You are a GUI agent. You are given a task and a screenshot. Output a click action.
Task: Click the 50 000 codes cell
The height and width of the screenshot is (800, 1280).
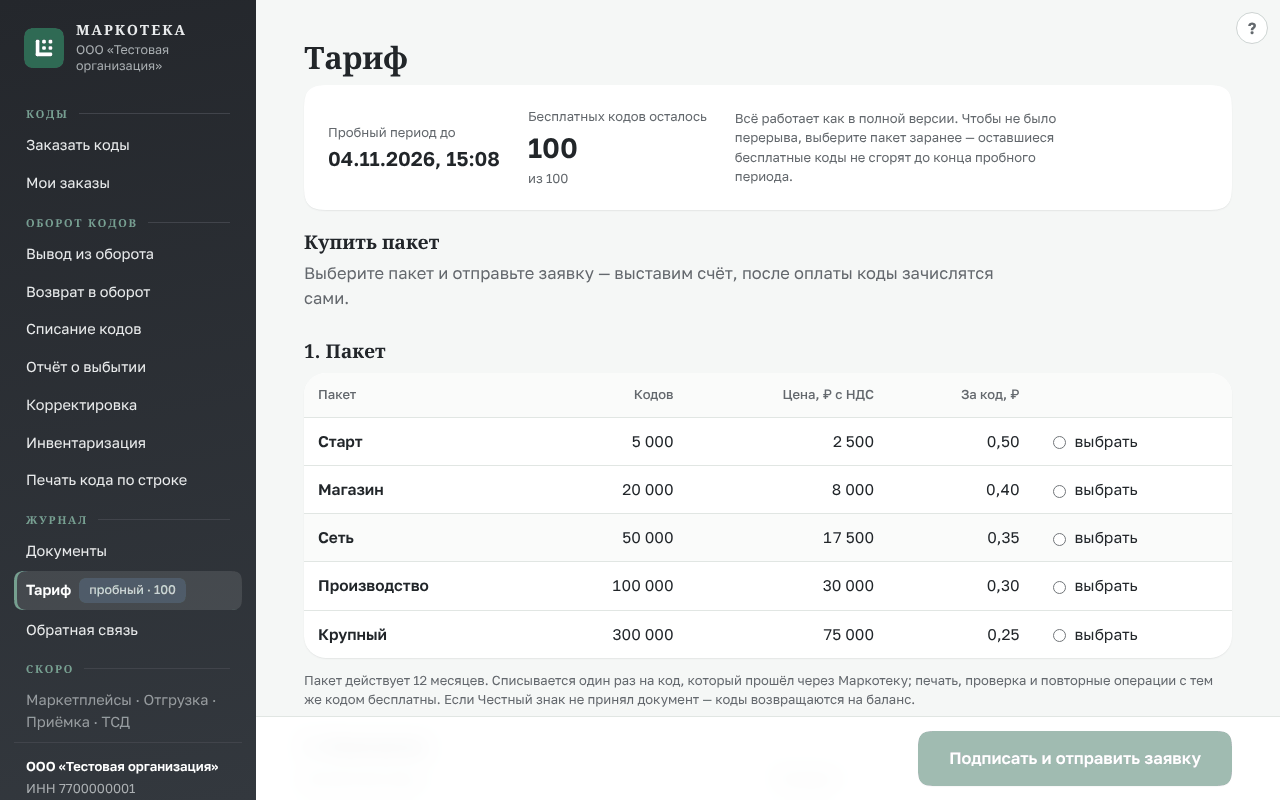[647, 538]
